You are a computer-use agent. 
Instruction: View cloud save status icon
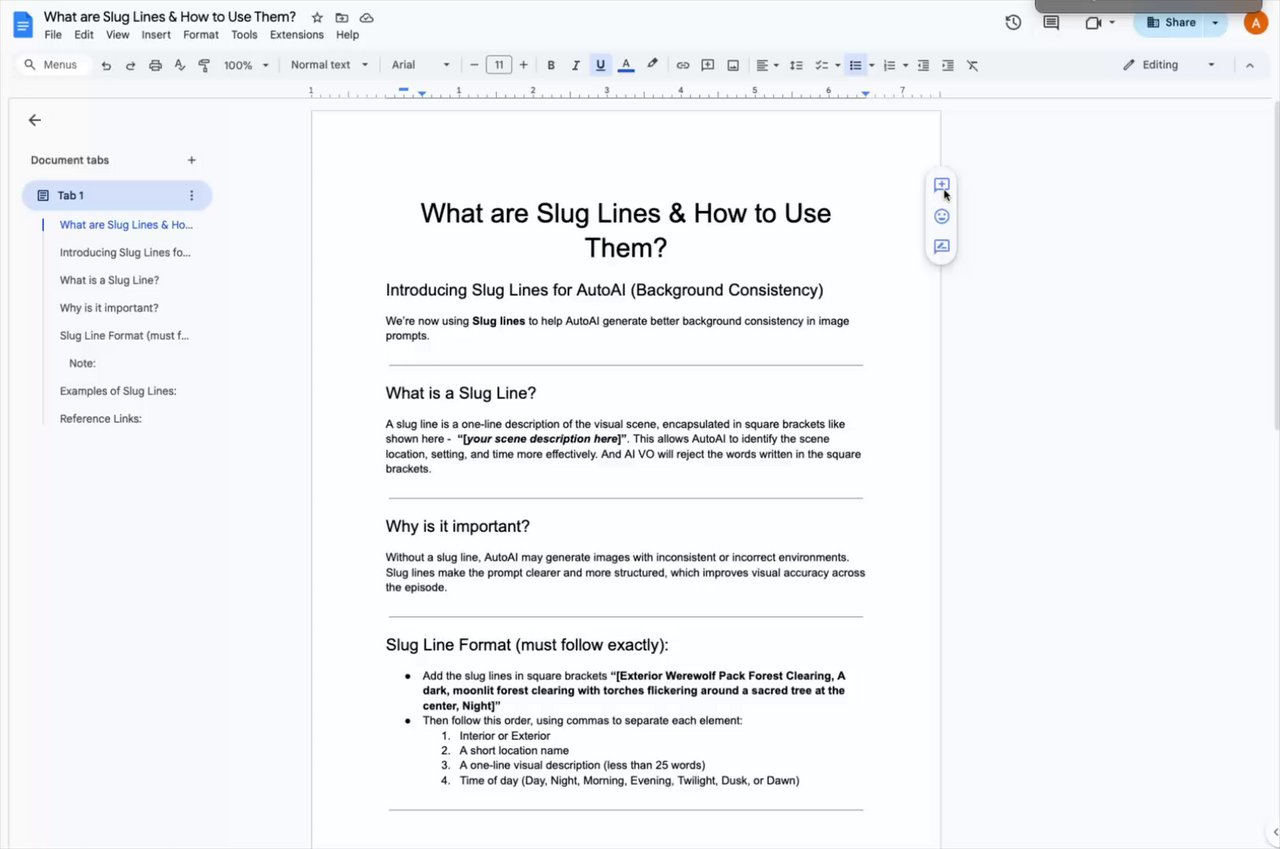367,17
